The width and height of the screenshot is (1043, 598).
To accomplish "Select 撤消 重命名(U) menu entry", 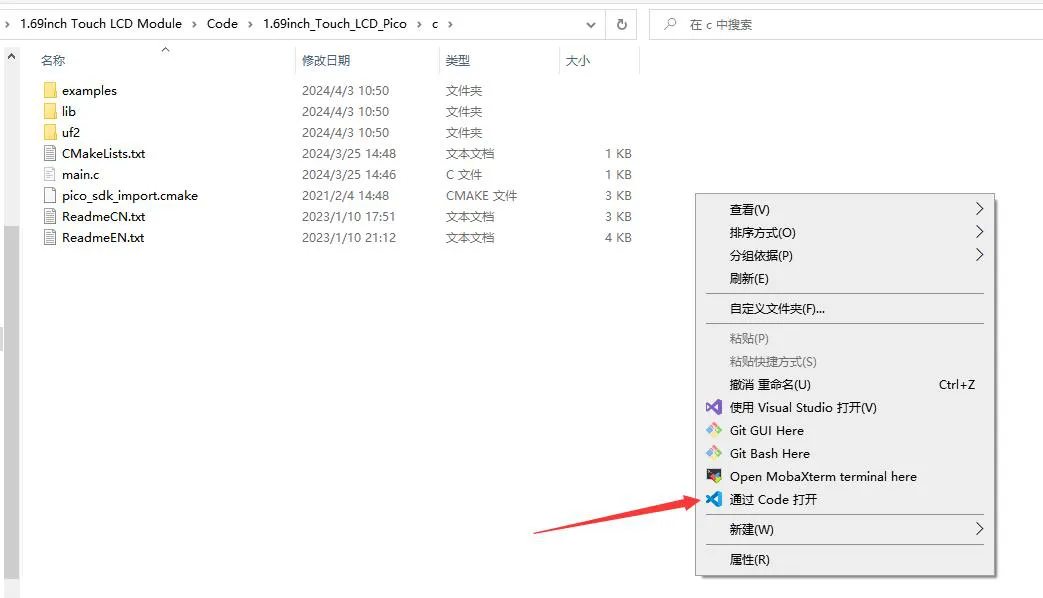I will [845, 384].
